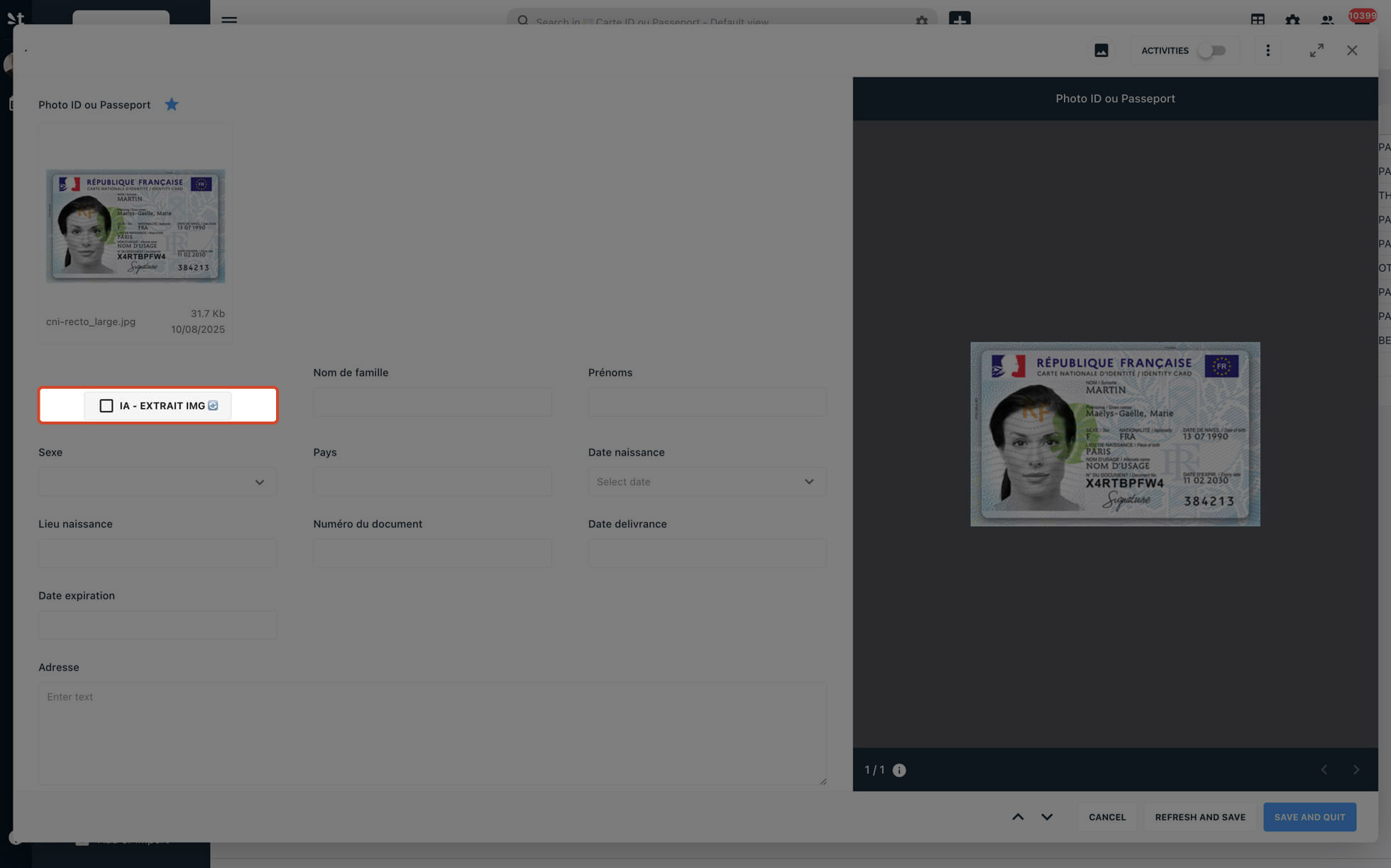Show next image with right arrow

1356,770
